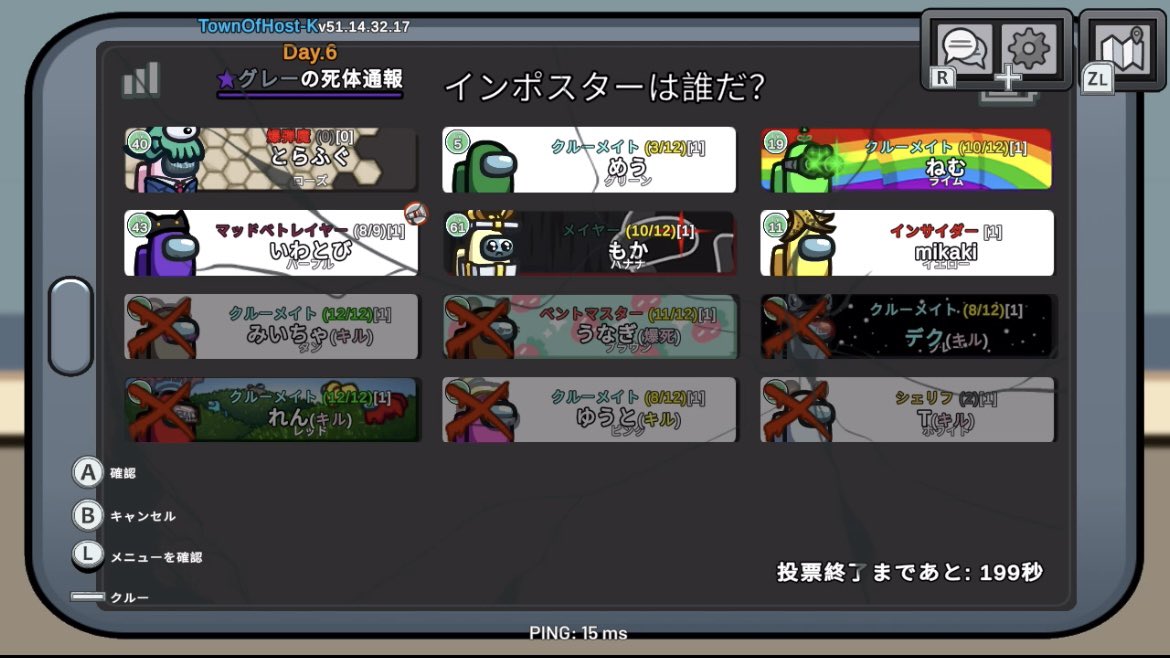Click the voting timer 投票終了まであと: 199秒
The width and height of the screenshot is (1170, 658).
click(910, 572)
